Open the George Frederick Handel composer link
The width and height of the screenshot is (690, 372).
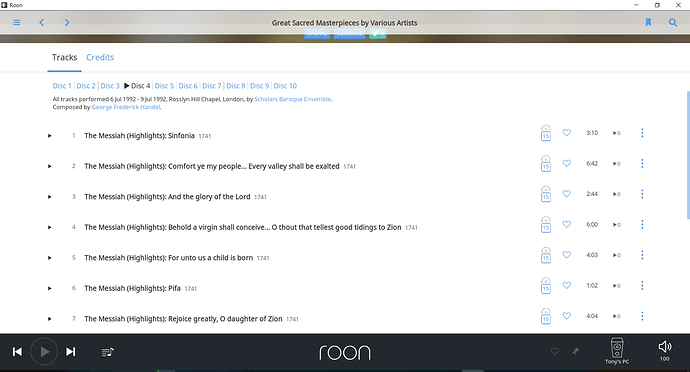[x=126, y=107]
